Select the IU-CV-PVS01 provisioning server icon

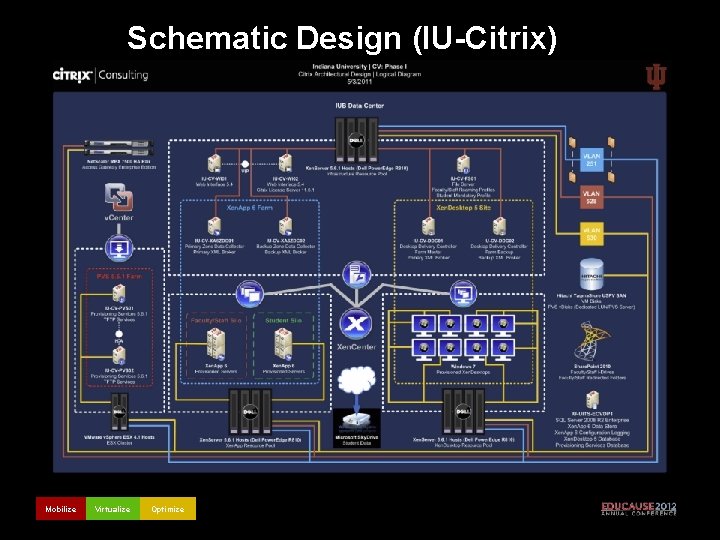pyautogui.click(x=119, y=294)
